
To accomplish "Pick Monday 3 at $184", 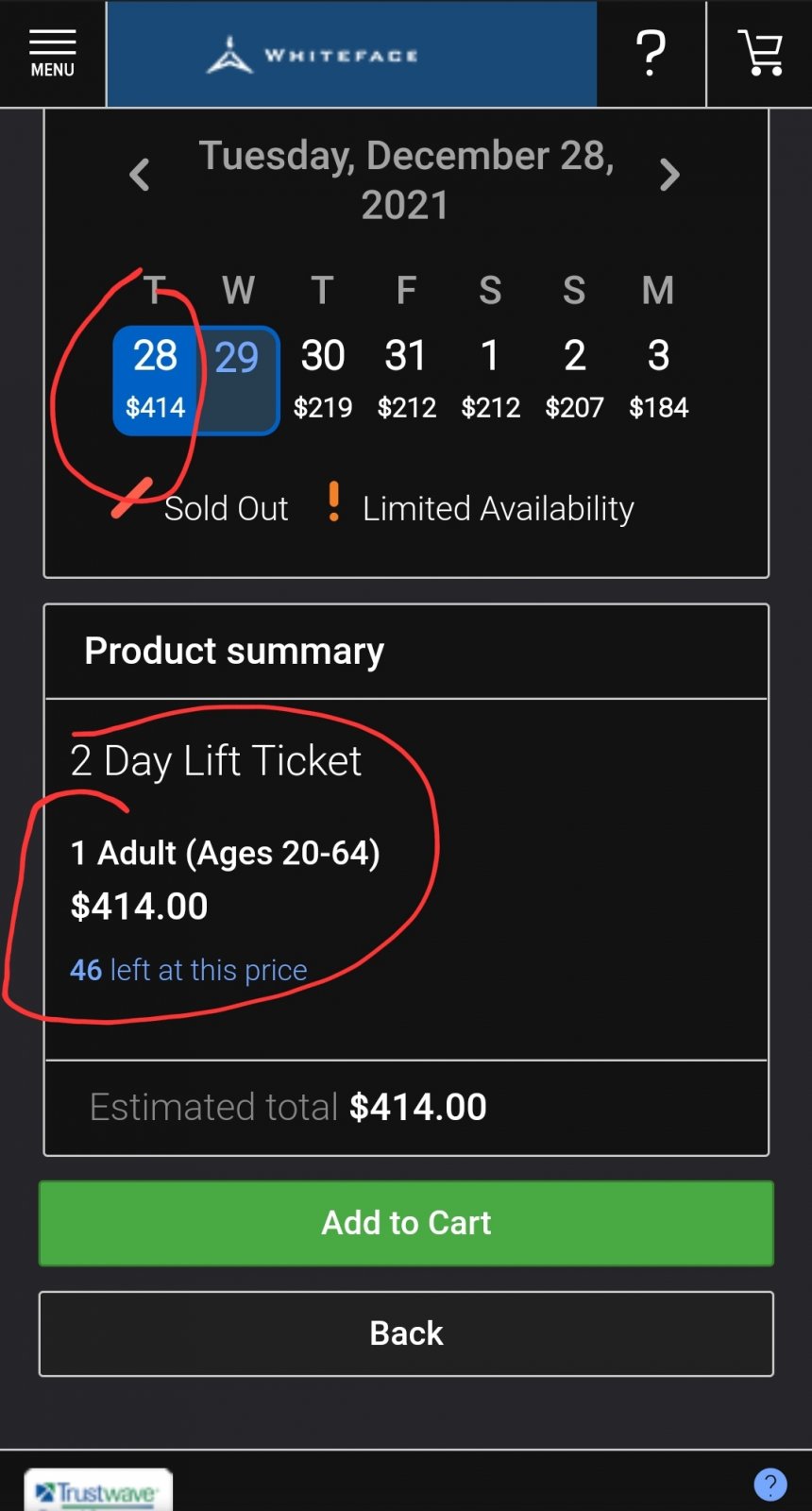I will tap(658, 380).
